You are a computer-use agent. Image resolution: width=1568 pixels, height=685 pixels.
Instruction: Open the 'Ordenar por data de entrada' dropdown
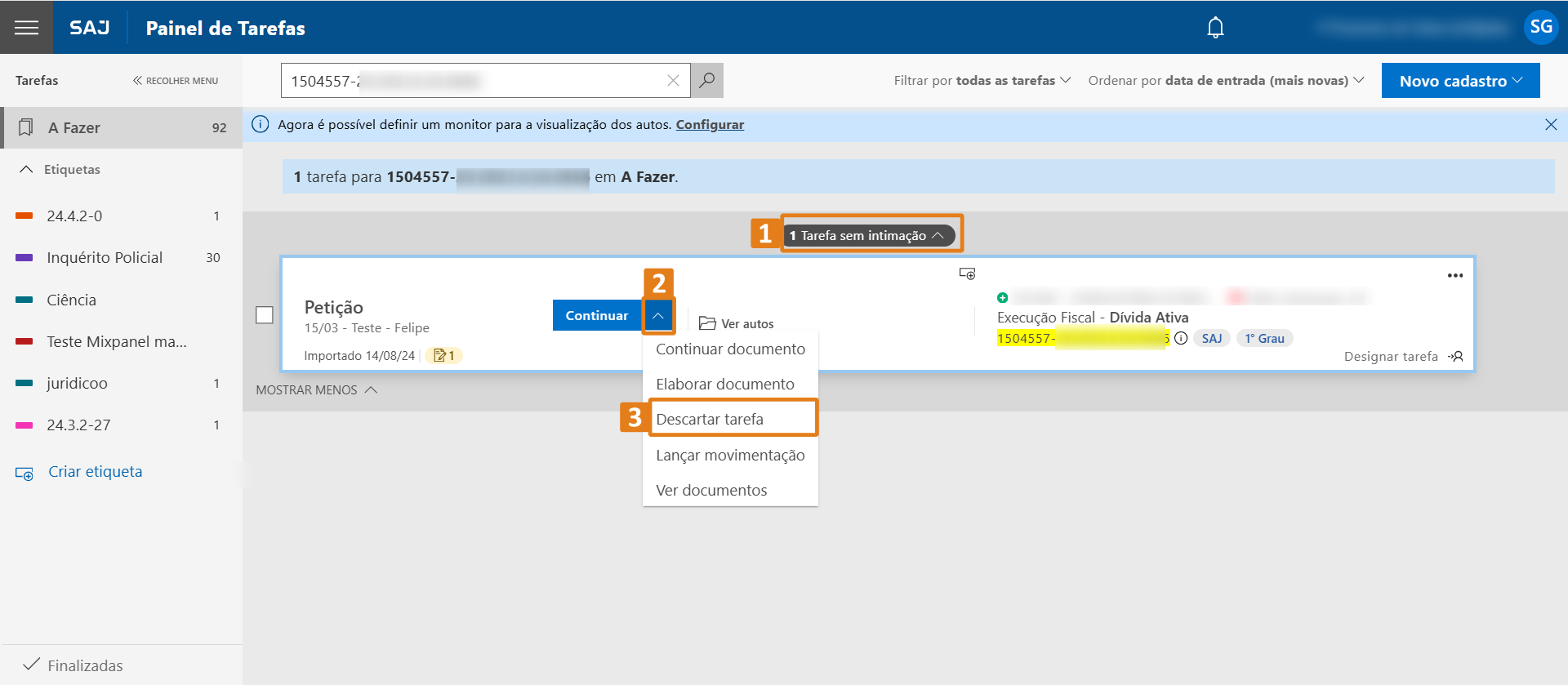[x=1225, y=81]
